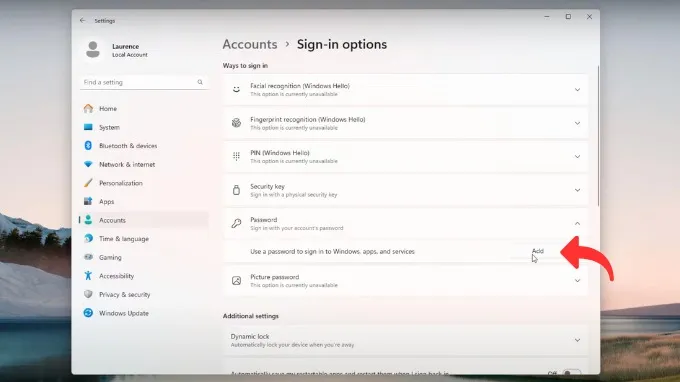680x382 pixels.
Task: Expand Security key chevron
Action: tap(577, 190)
